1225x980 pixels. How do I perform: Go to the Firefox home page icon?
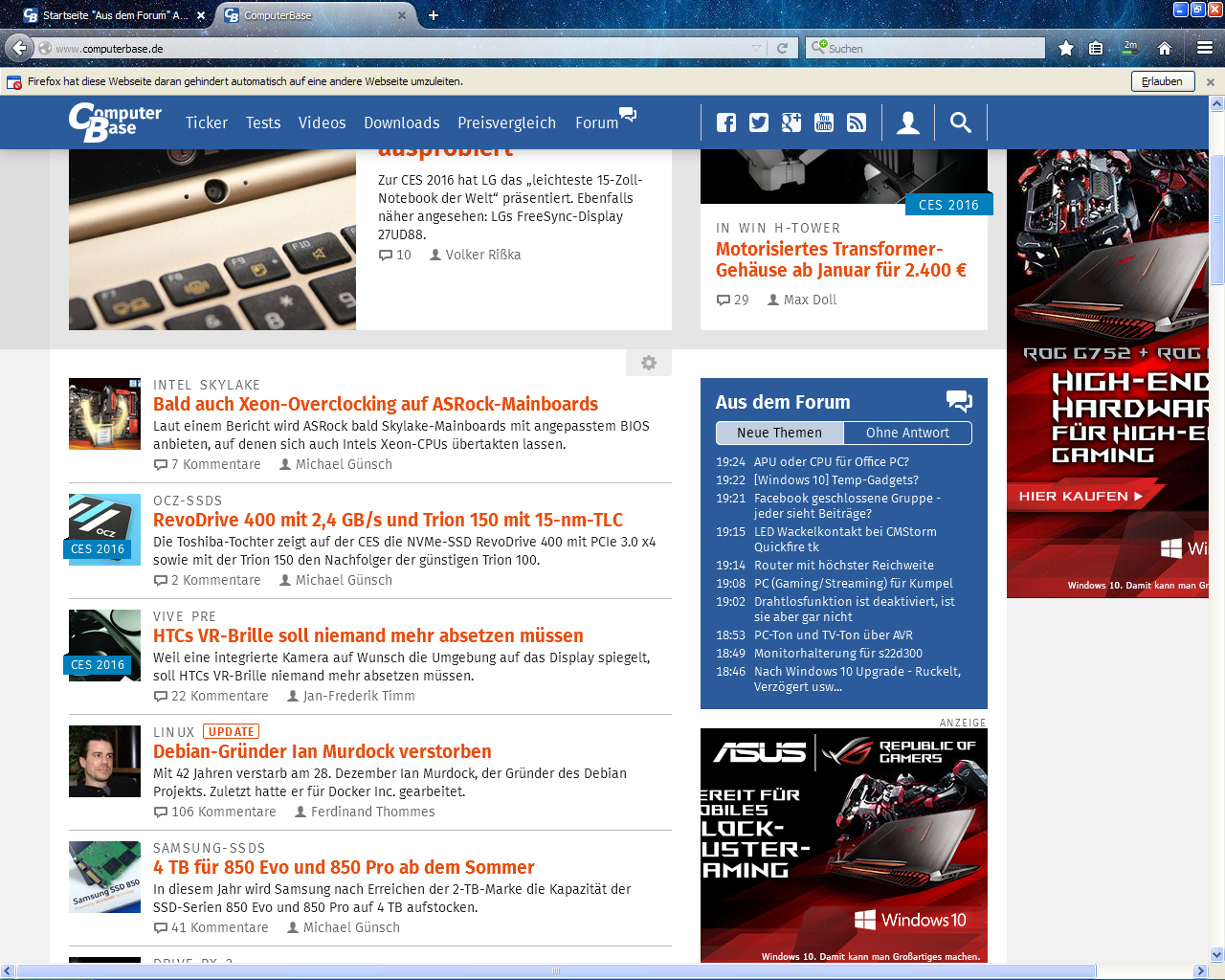tap(1165, 48)
